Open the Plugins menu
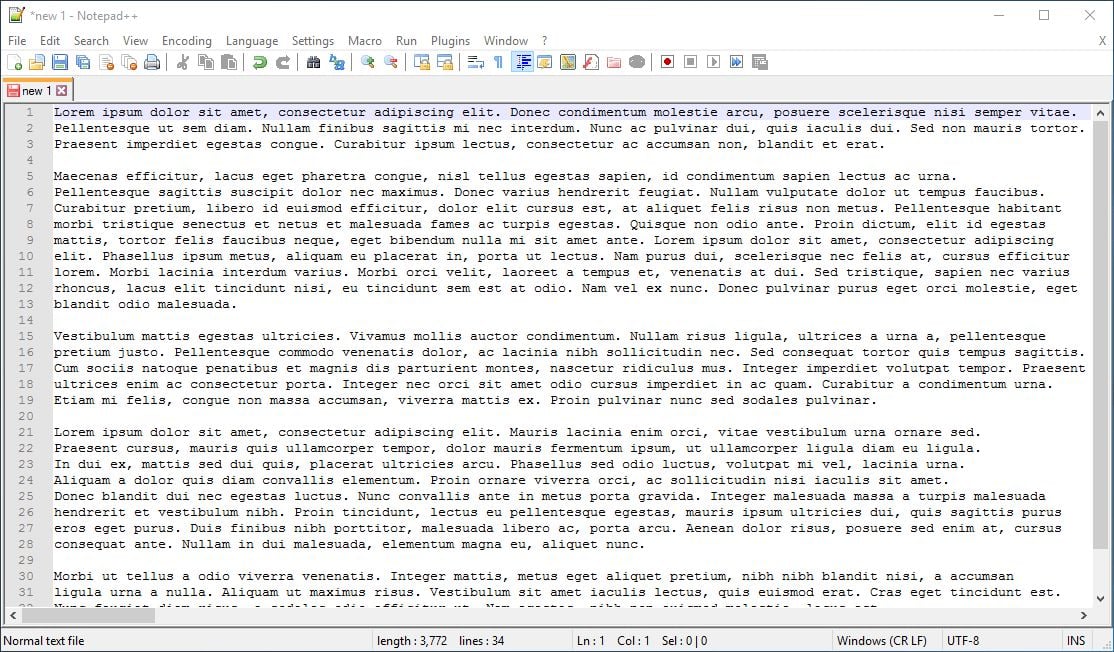 tap(450, 41)
